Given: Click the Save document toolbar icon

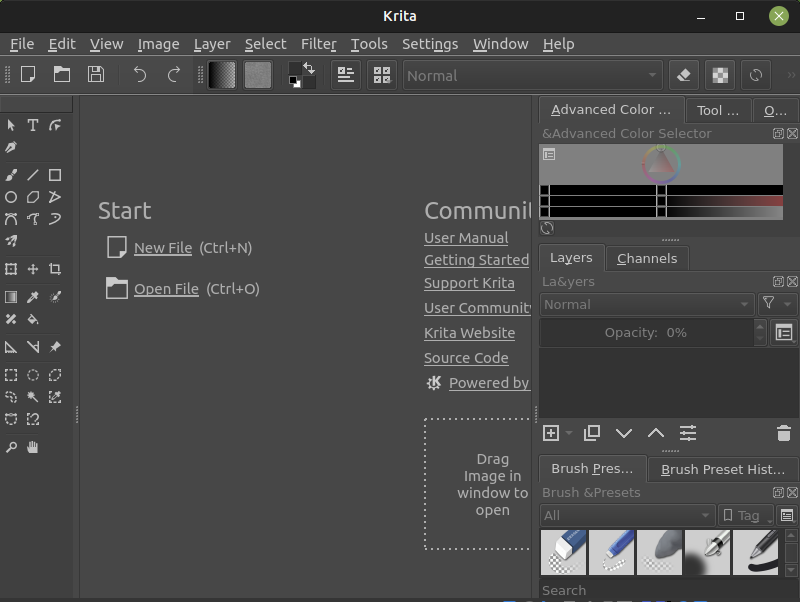Looking at the screenshot, I should [95, 75].
